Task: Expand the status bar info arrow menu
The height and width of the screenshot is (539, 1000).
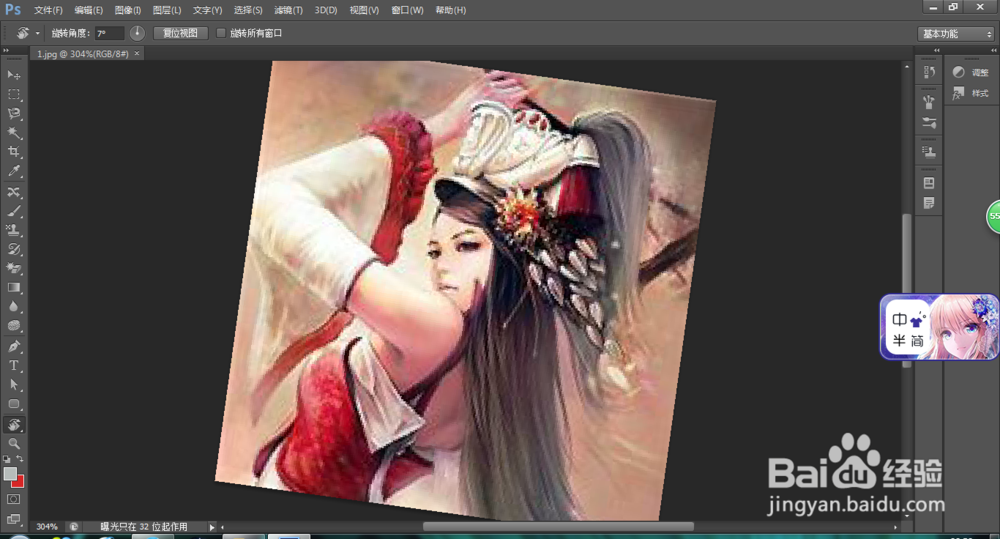Action: click(x=212, y=527)
